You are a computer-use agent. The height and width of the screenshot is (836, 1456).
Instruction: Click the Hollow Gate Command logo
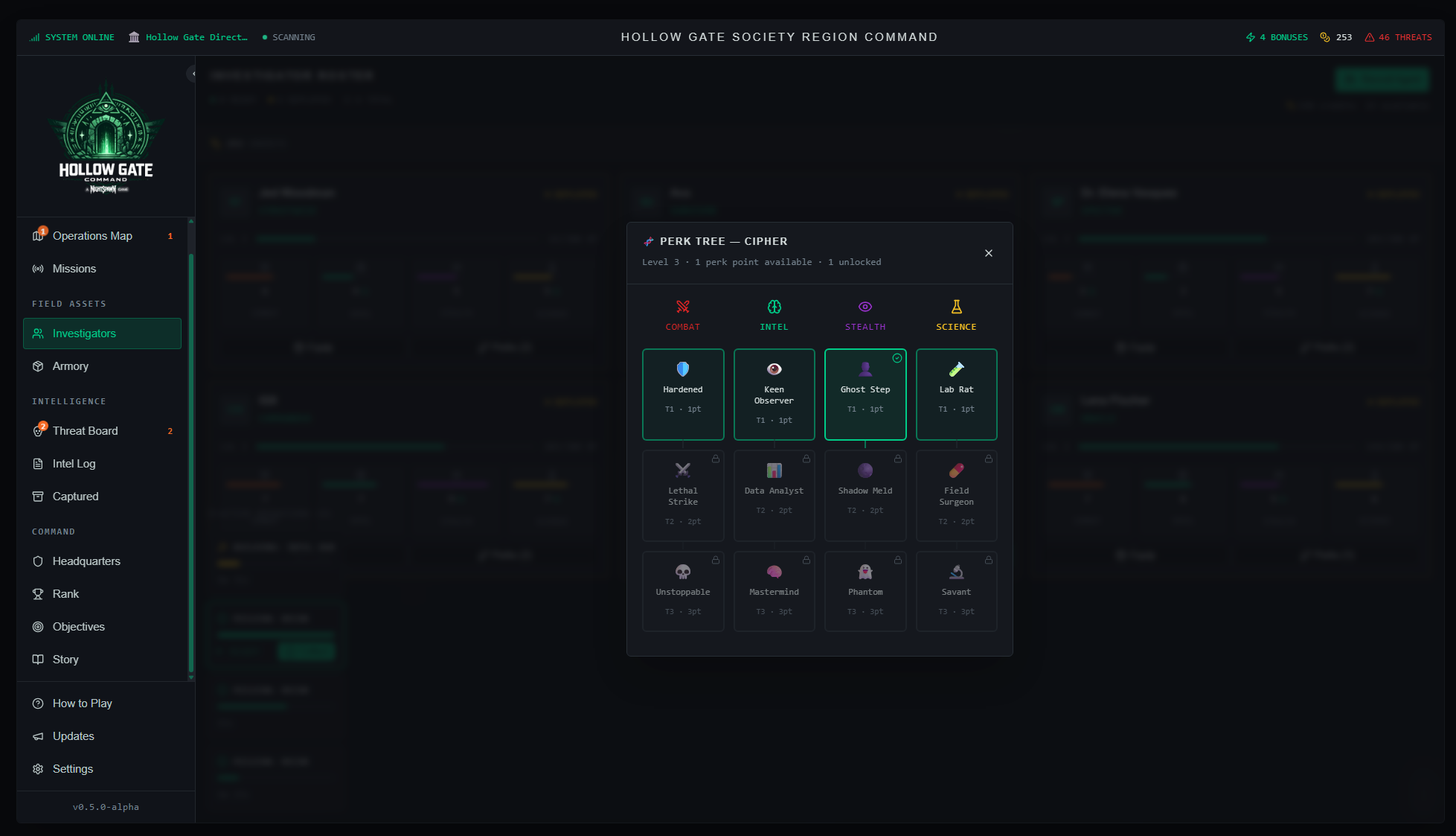(x=106, y=137)
